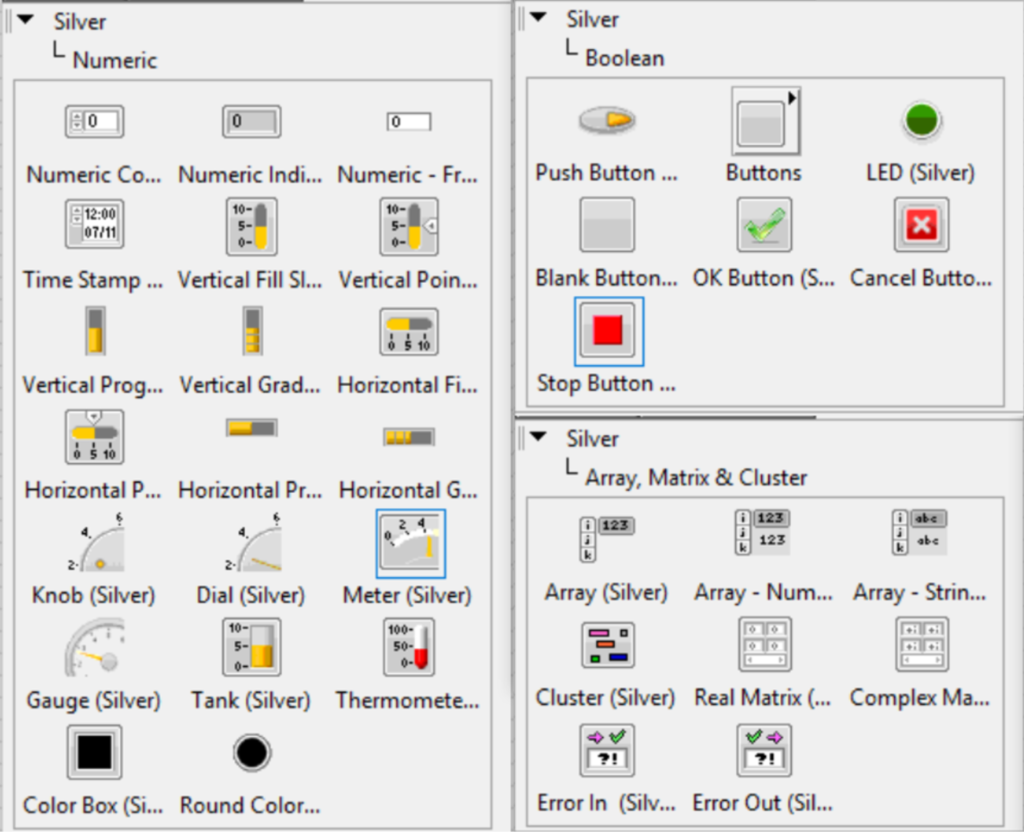
Task: Pick the Real Matrix control icon
Action: [x=763, y=645]
